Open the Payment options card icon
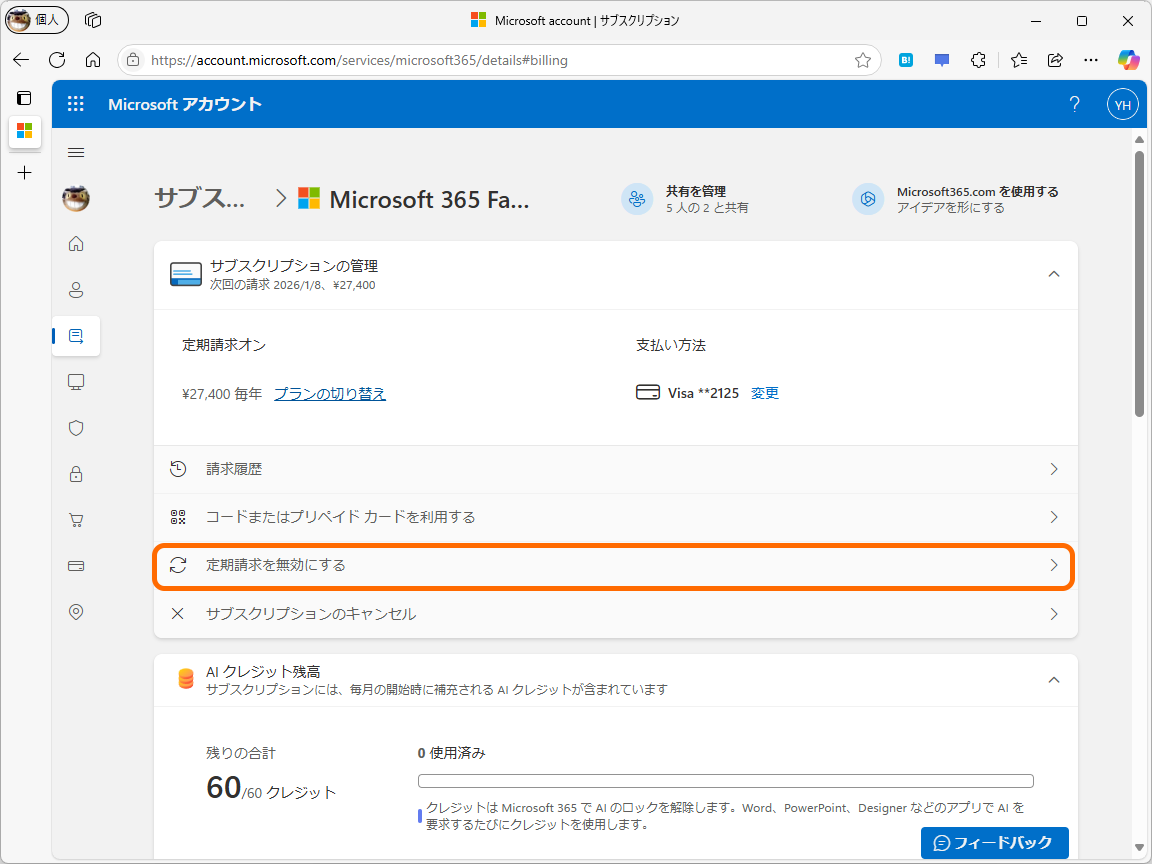 coord(76,565)
